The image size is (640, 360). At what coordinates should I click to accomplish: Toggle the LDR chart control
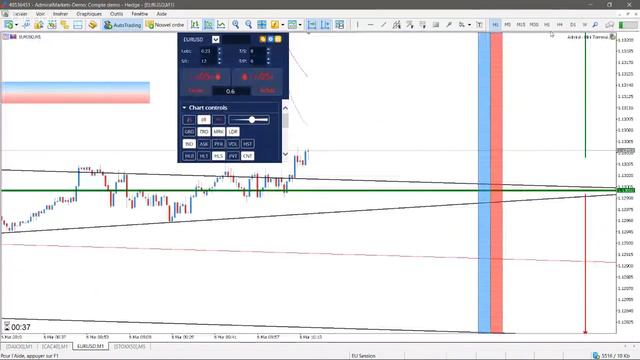(x=233, y=132)
